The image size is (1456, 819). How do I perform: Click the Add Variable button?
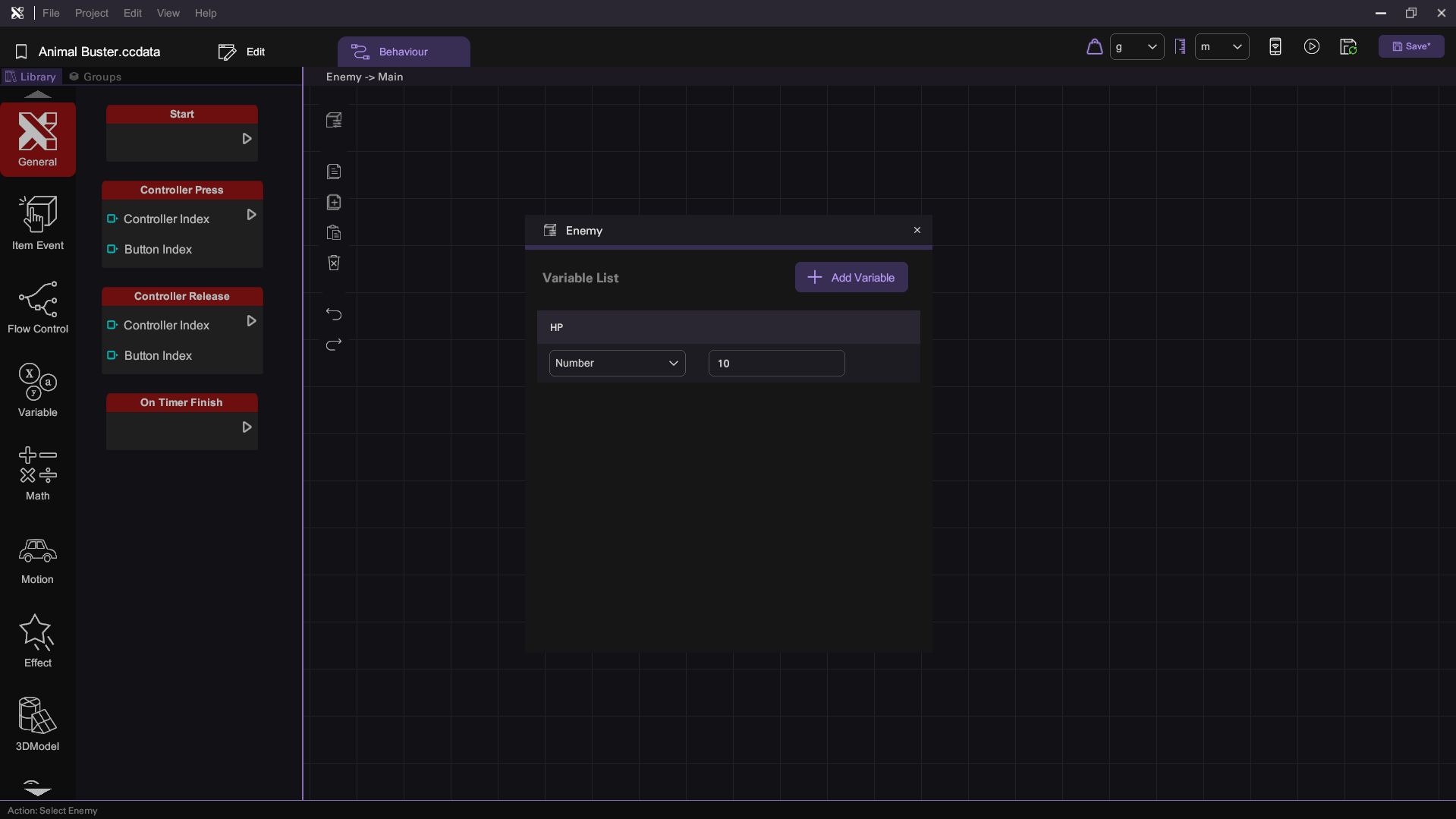851,277
